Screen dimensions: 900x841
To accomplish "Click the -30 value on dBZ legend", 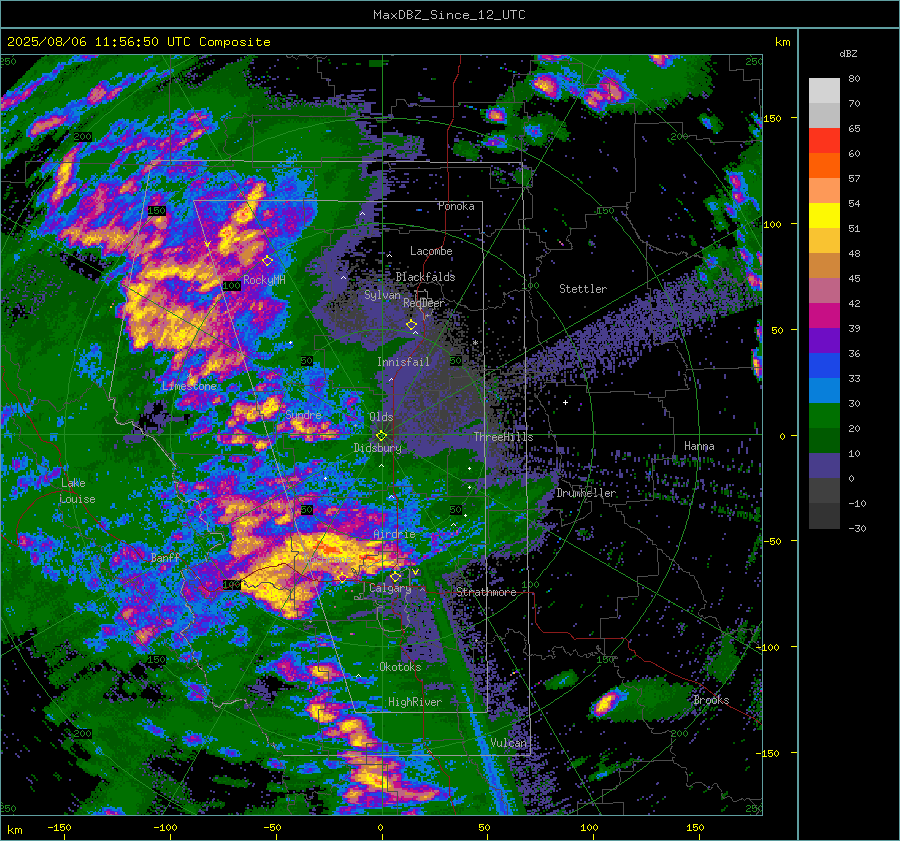I will tap(856, 529).
